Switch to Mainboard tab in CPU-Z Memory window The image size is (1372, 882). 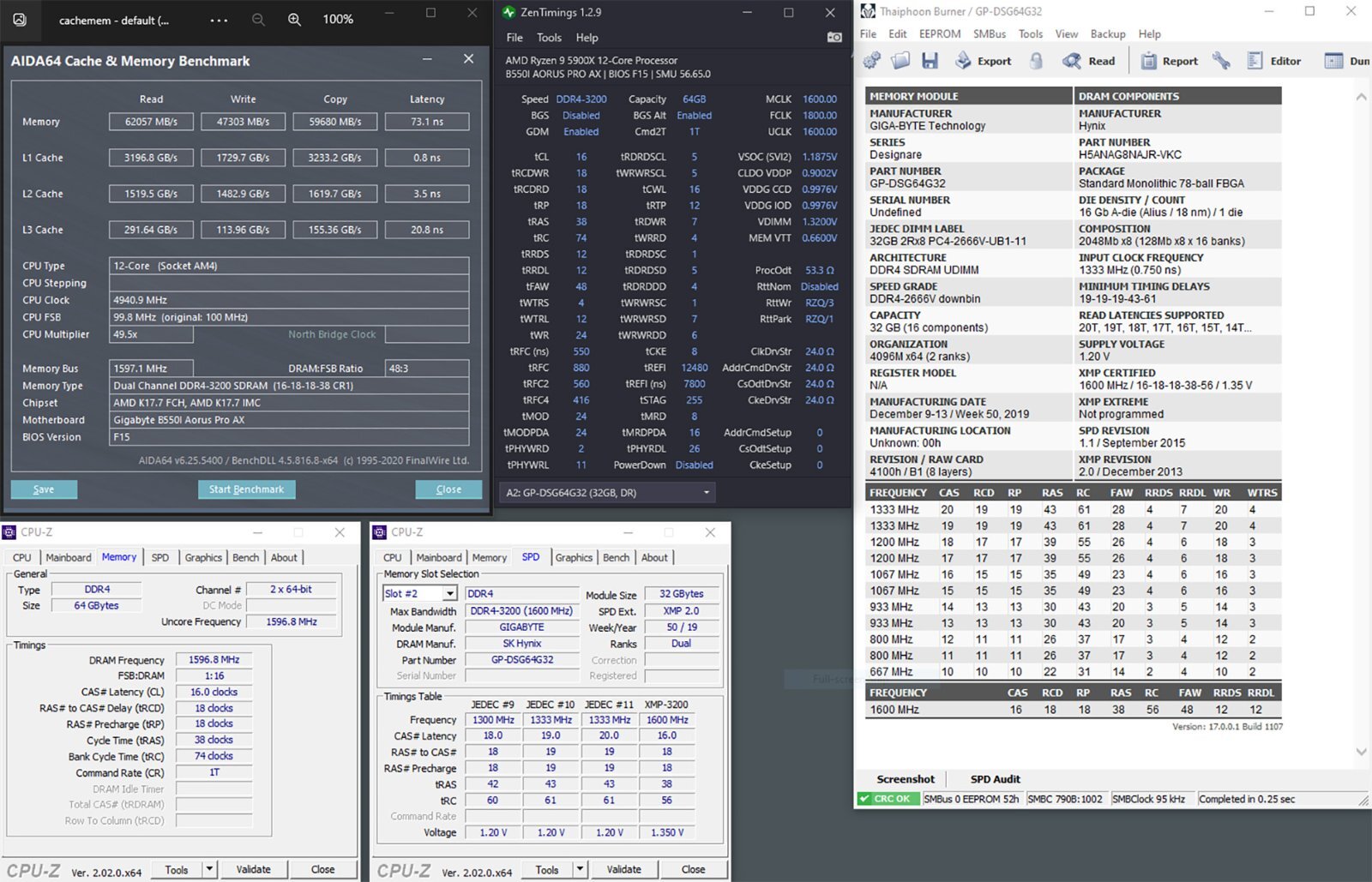(x=69, y=557)
